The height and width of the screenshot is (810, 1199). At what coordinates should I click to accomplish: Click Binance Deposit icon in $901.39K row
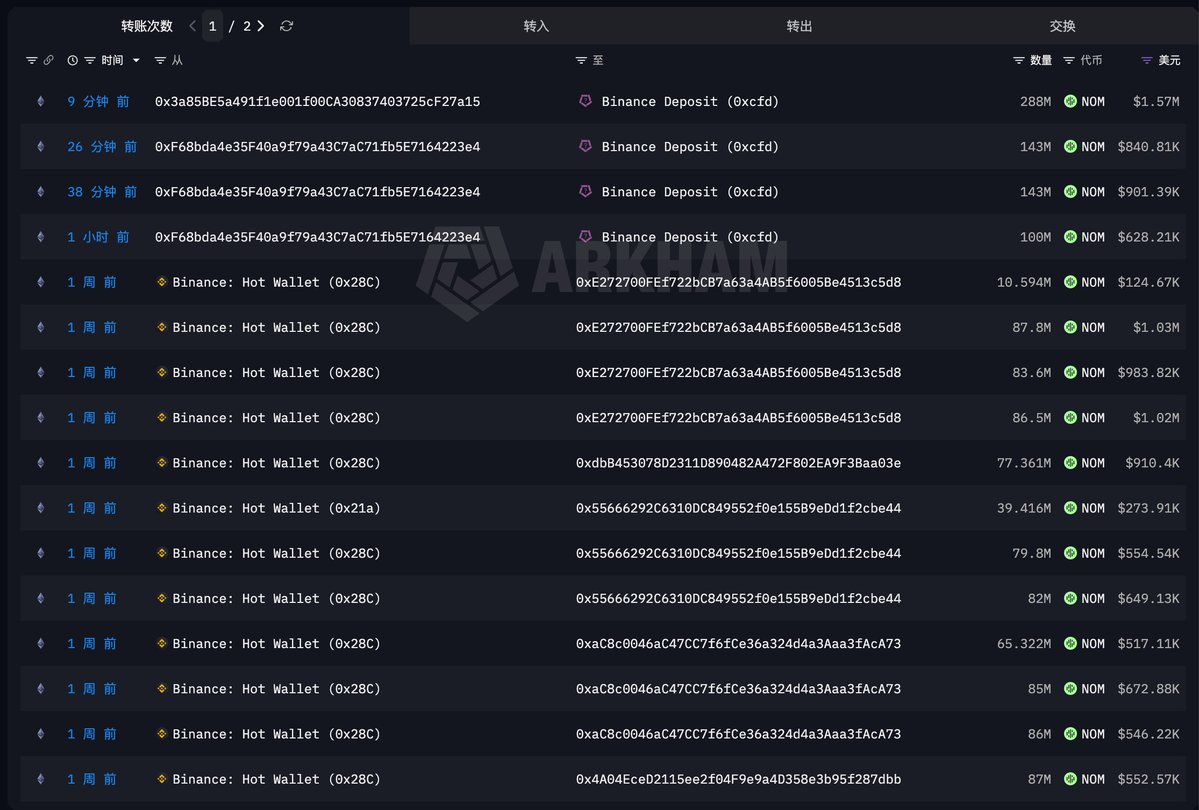[585, 191]
